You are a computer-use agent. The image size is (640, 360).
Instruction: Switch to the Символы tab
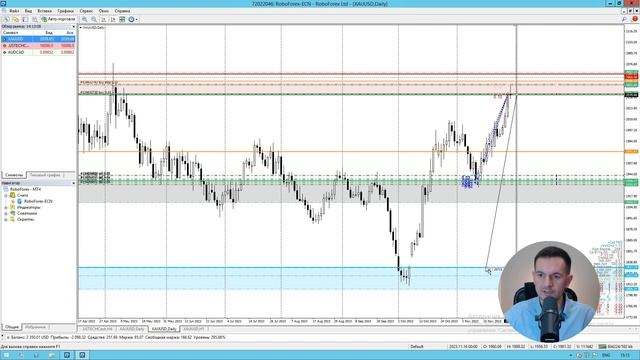14,175
